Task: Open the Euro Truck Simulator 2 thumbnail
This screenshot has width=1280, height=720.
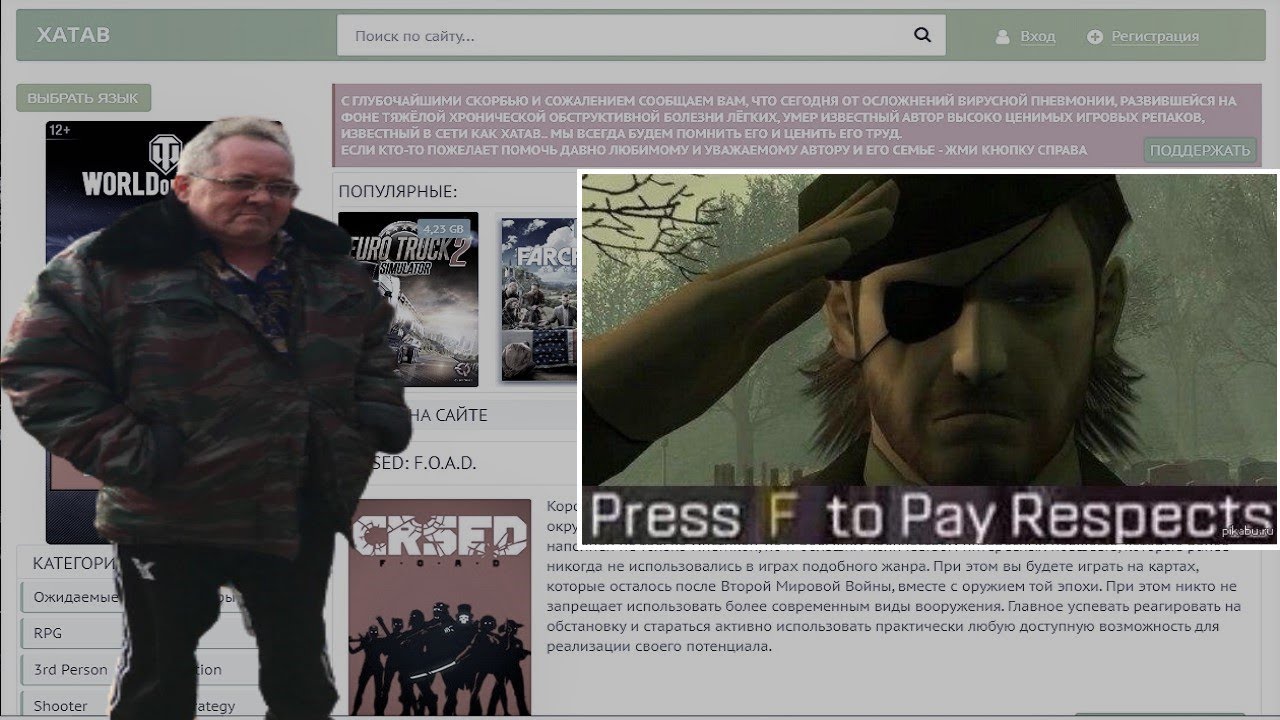Action: pos(408,299)
